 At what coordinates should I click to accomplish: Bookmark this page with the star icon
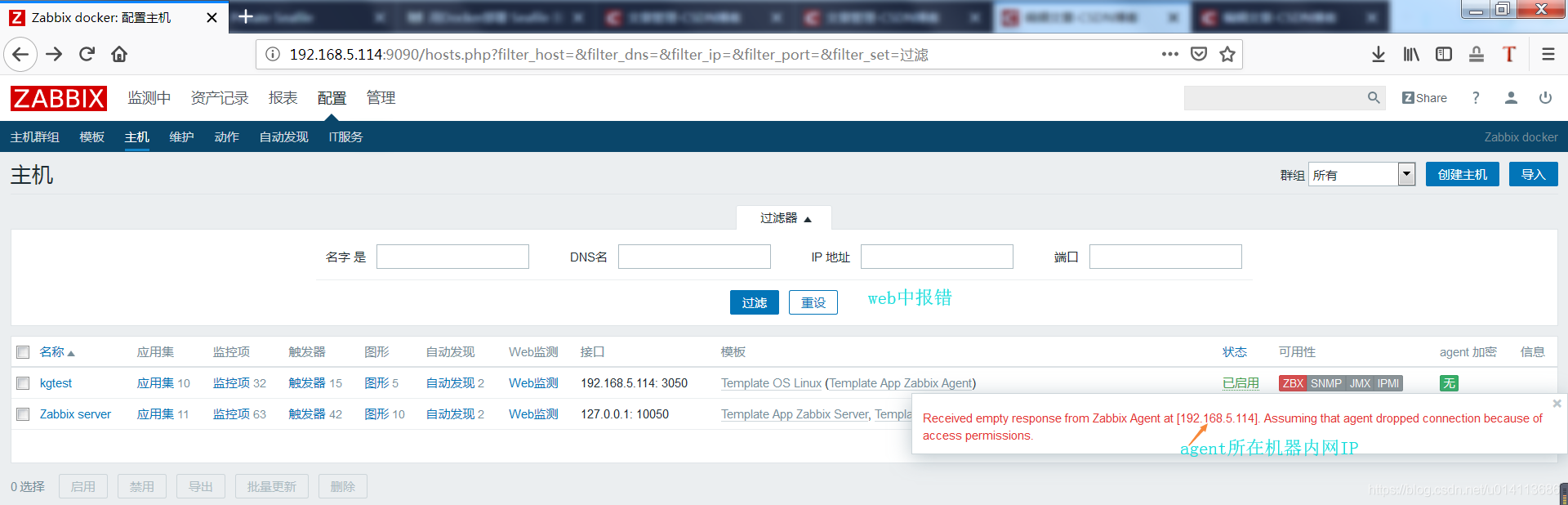pos(1227,54)
